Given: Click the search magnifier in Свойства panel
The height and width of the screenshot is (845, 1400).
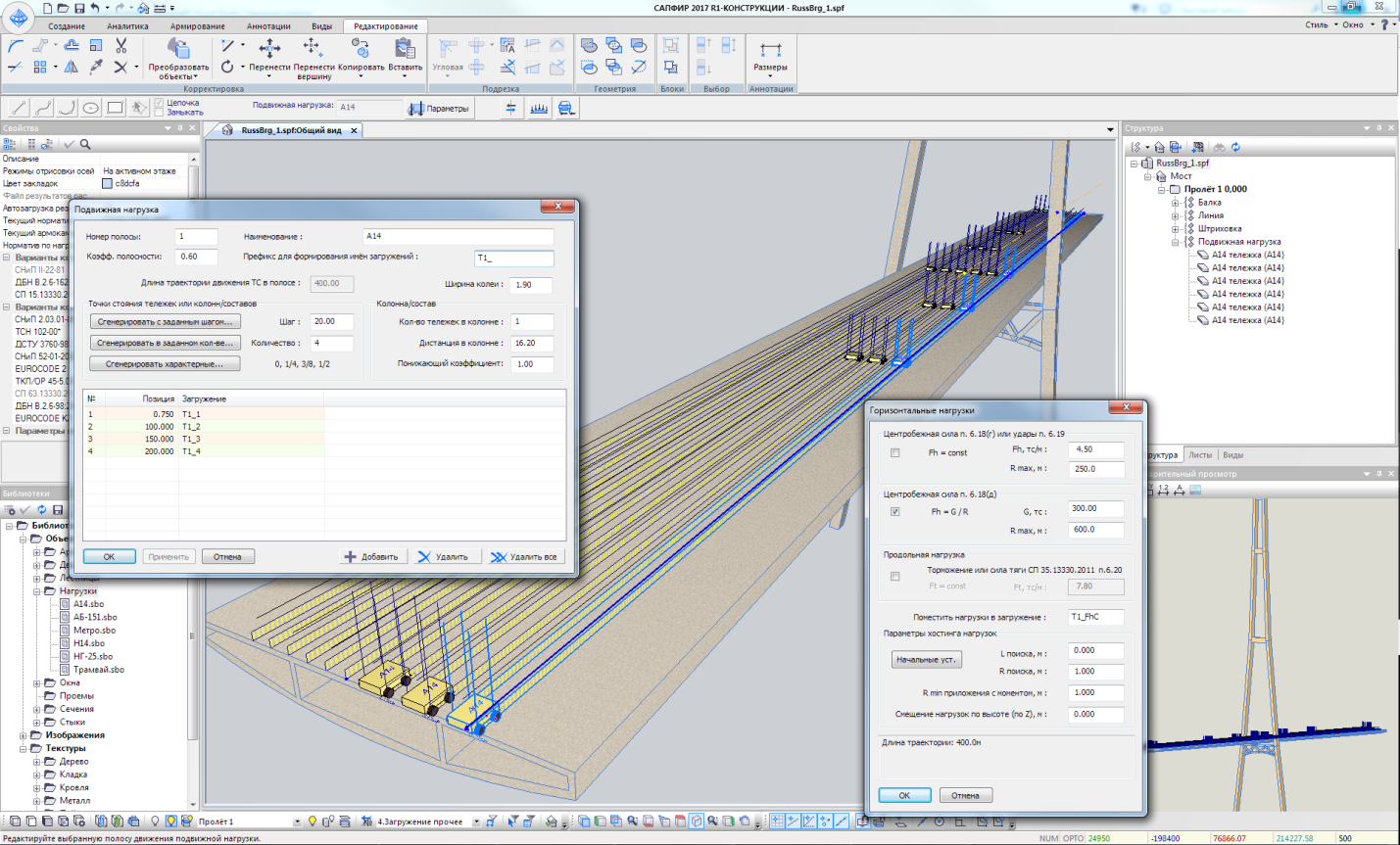Looking at the screenshot, I should (x=85, y=144).
